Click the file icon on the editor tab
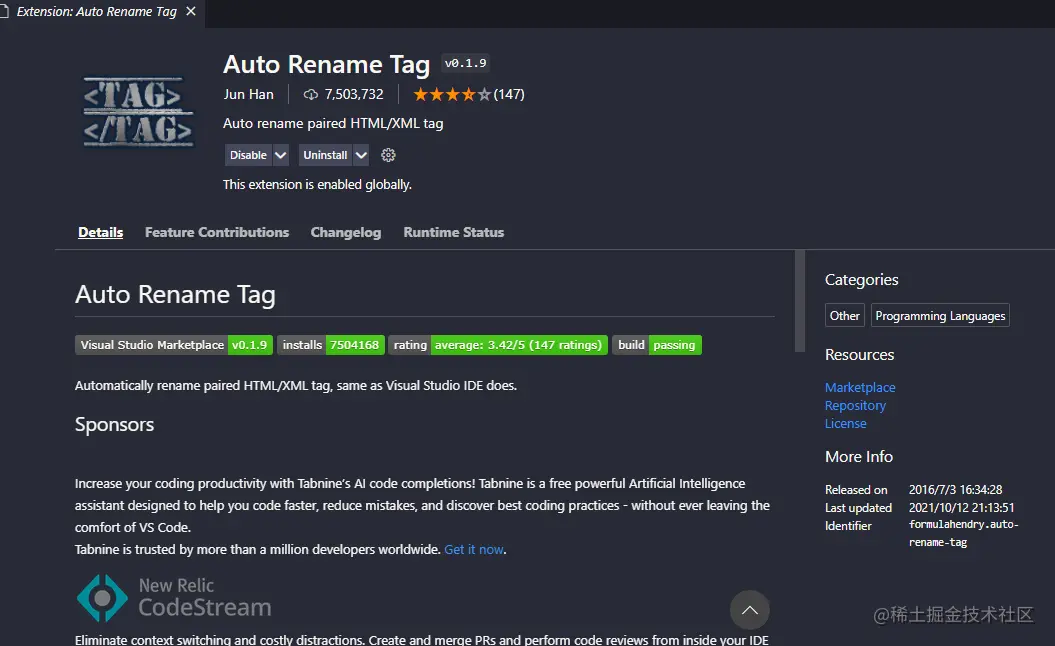This screenshot has width=1055, height=646. (x=3, y=11)
